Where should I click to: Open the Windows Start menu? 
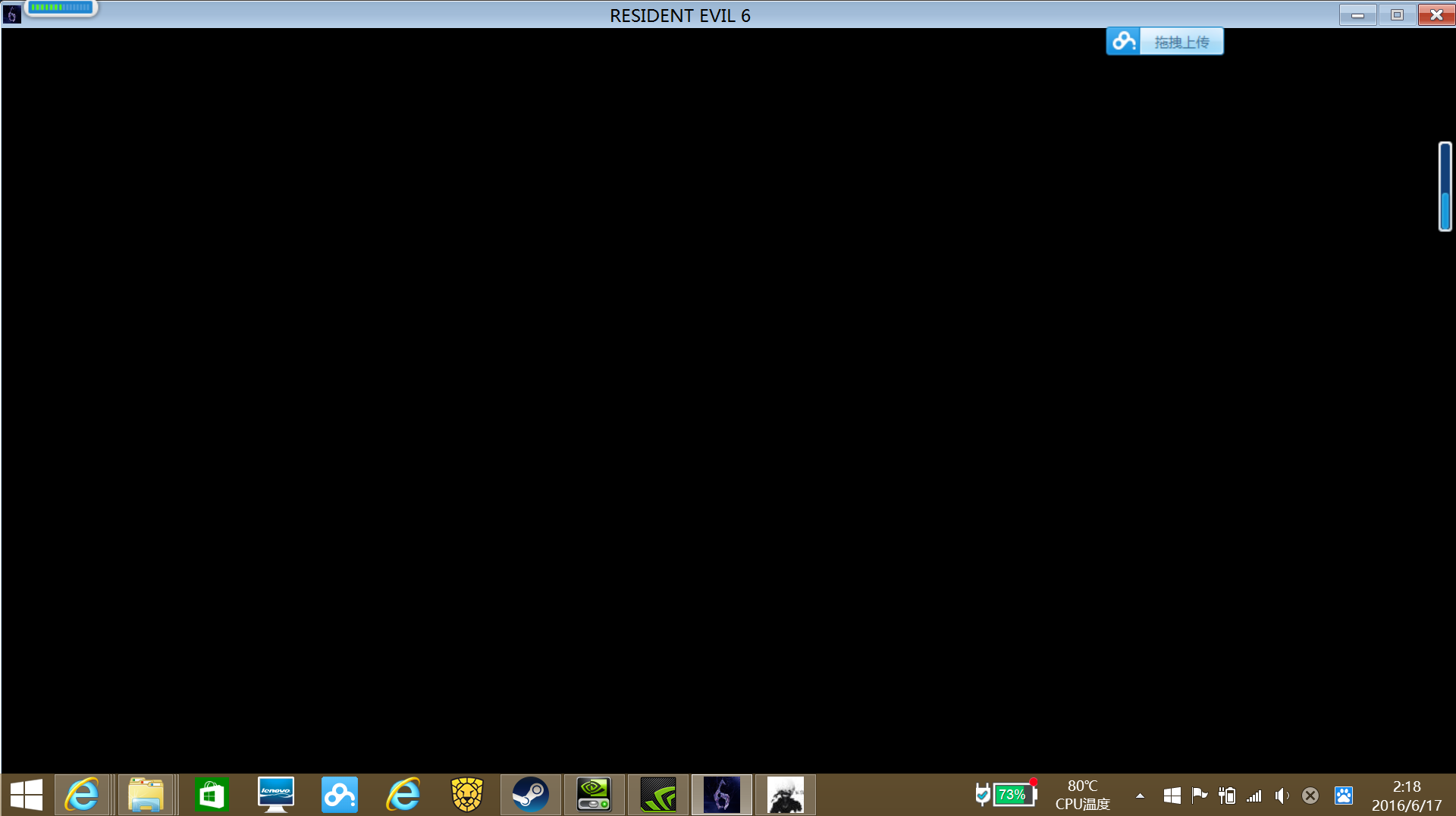(x=27, y=795)
